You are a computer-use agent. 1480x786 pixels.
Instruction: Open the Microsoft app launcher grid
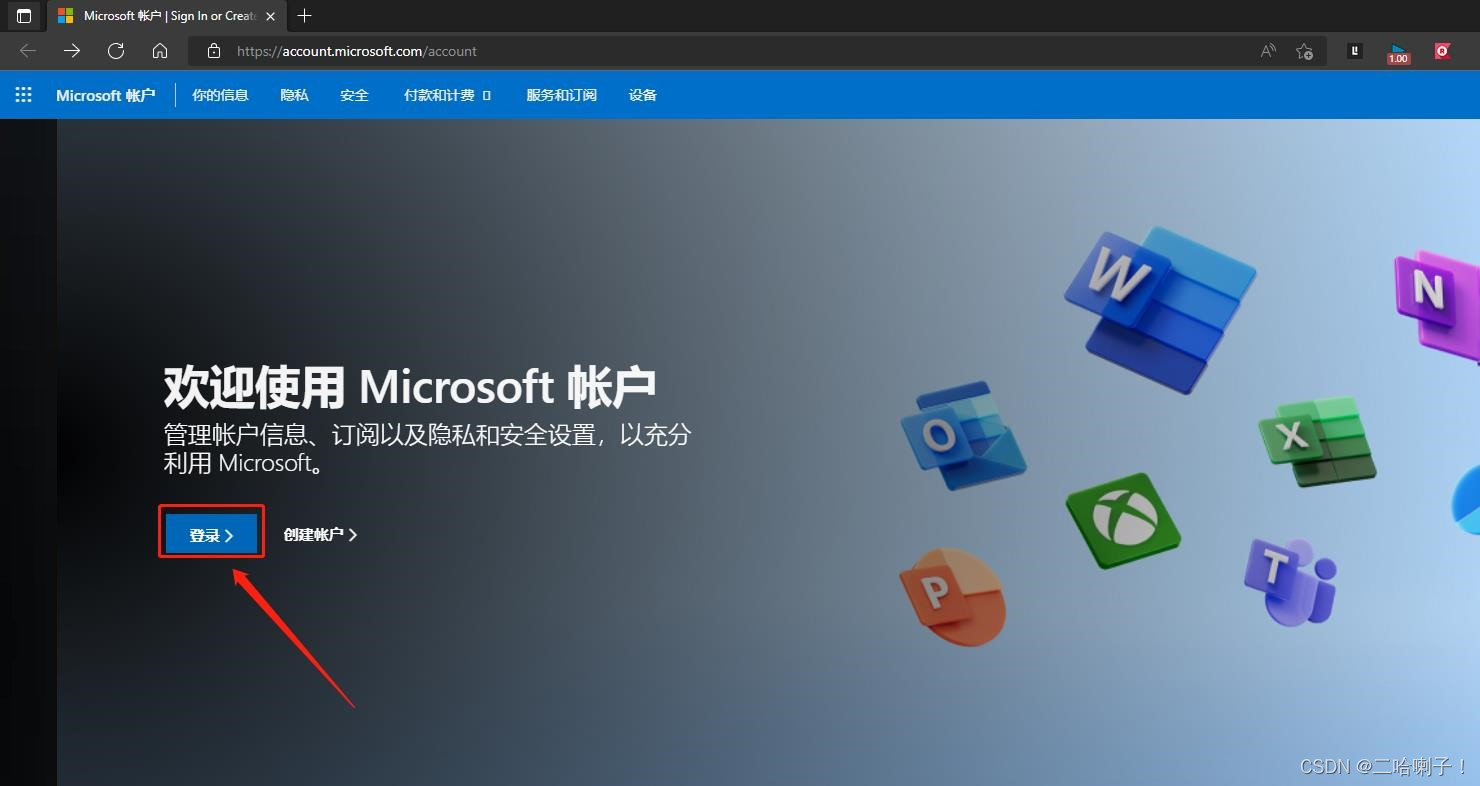coord(24,95)
